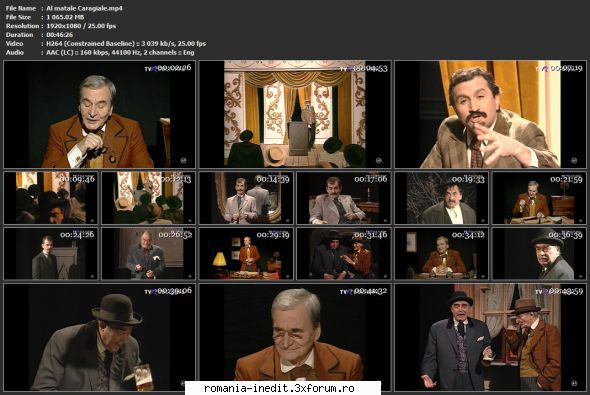Click the file name 'Al matale Caragiale.mp4'
Viewport: 590px width, 395px height.
click(x=84, y=8)
